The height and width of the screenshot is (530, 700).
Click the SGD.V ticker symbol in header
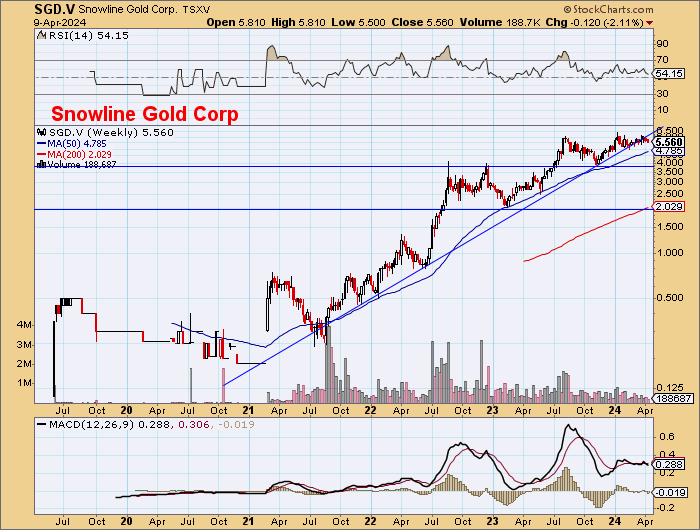55,9
